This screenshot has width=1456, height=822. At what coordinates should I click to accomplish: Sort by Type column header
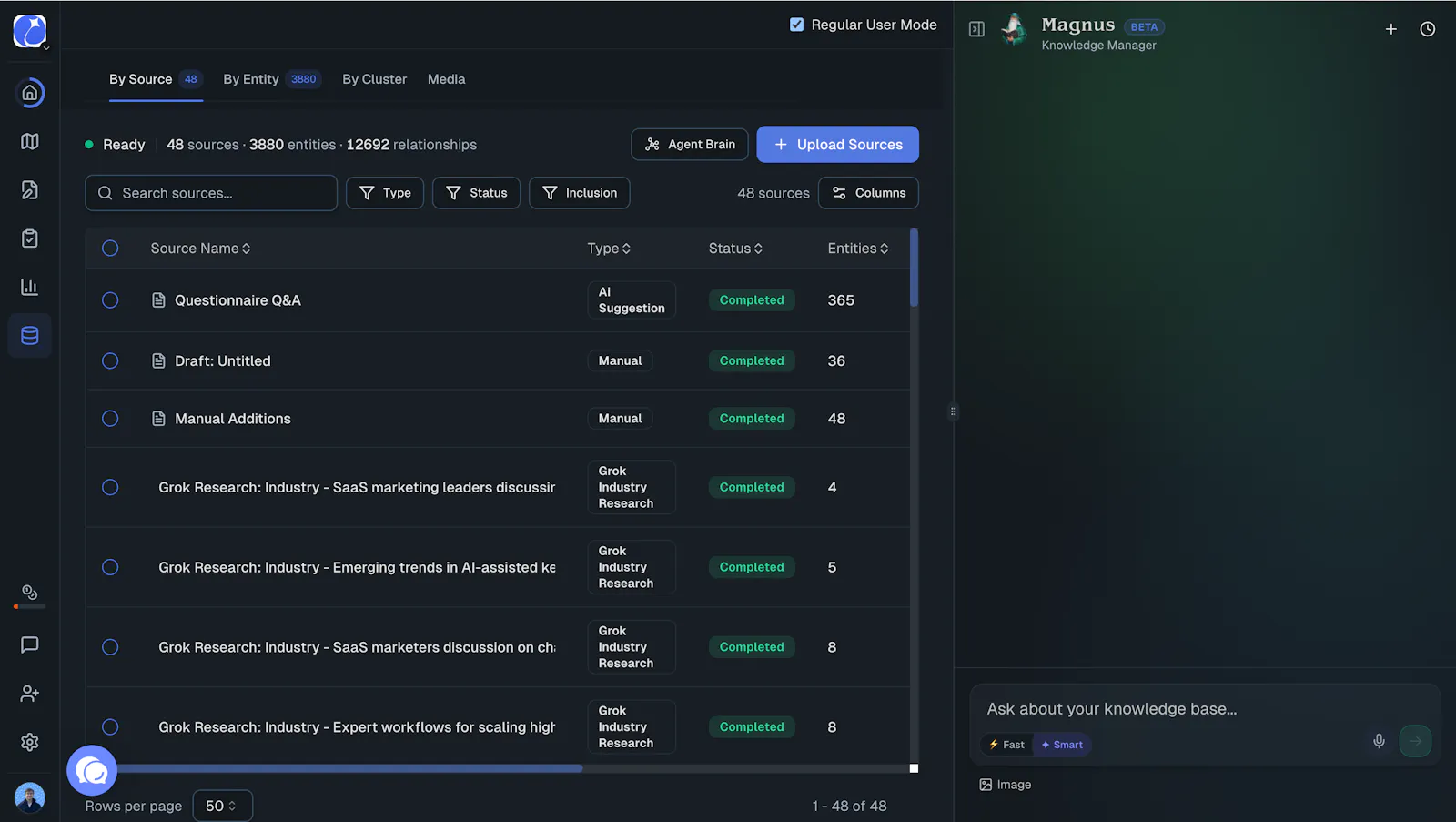(x=609, y=249)
